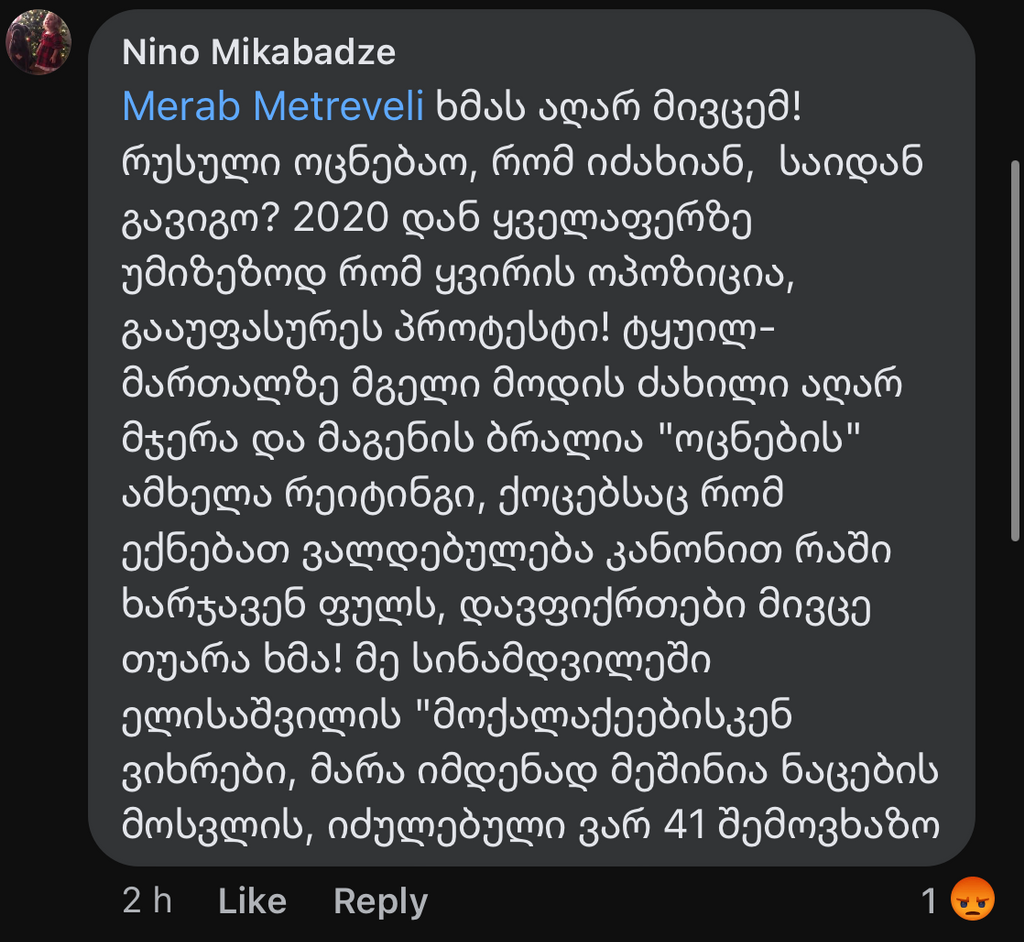The height and width of the screenshot is (942, 1024).
Task: Open the 2 h timestamp link
Action: pyautogui.click(x=147, y=901)
